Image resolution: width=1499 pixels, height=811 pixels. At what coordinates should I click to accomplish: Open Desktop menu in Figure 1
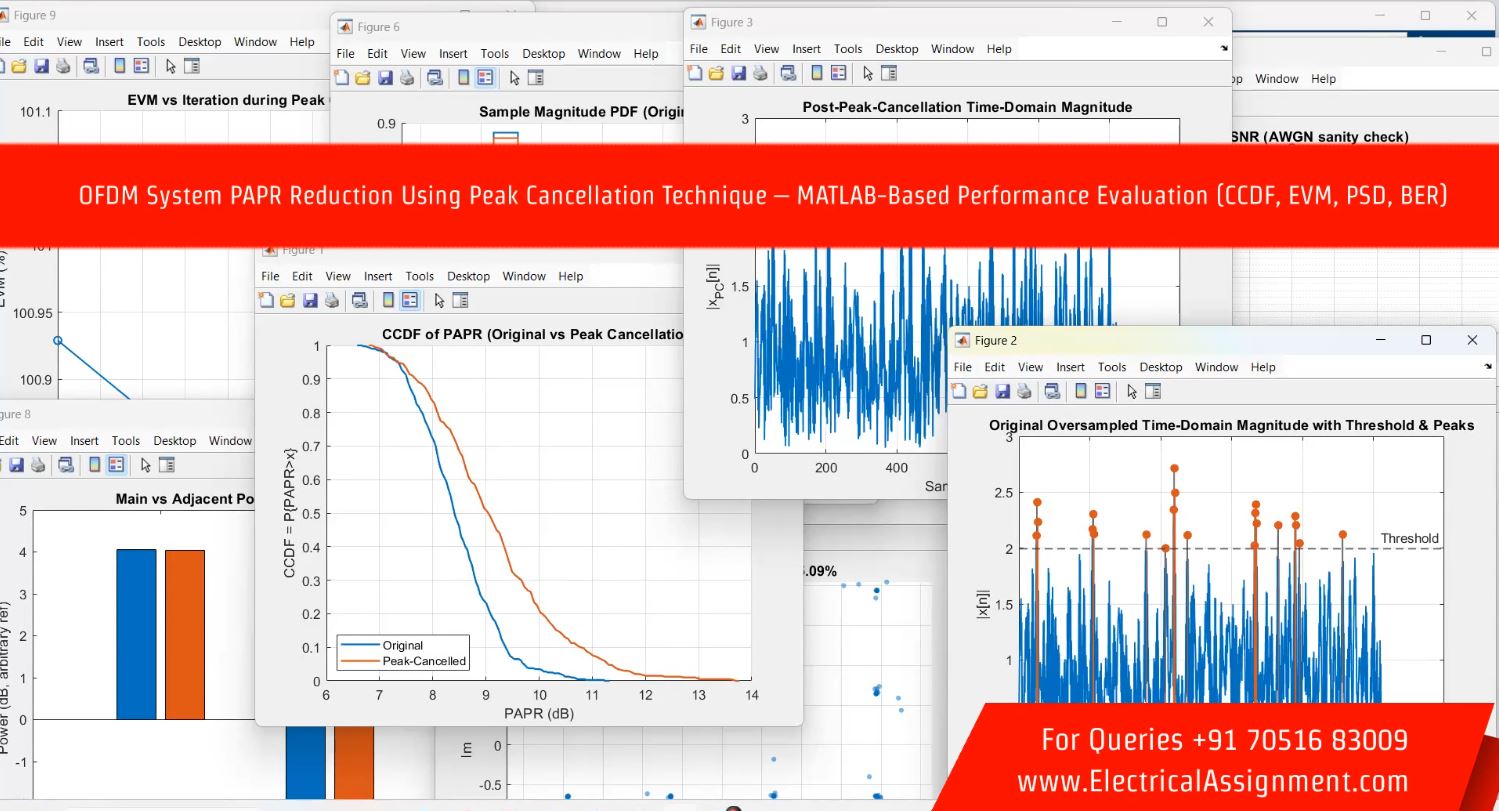468,276
